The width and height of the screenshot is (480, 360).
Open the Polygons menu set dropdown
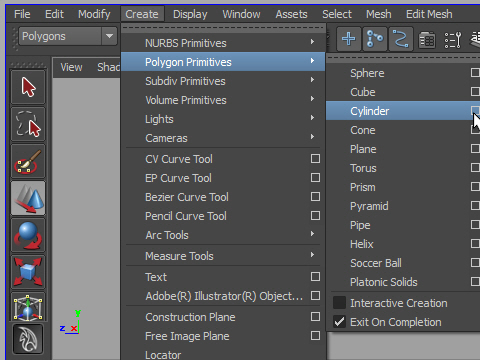pos(109,36)
